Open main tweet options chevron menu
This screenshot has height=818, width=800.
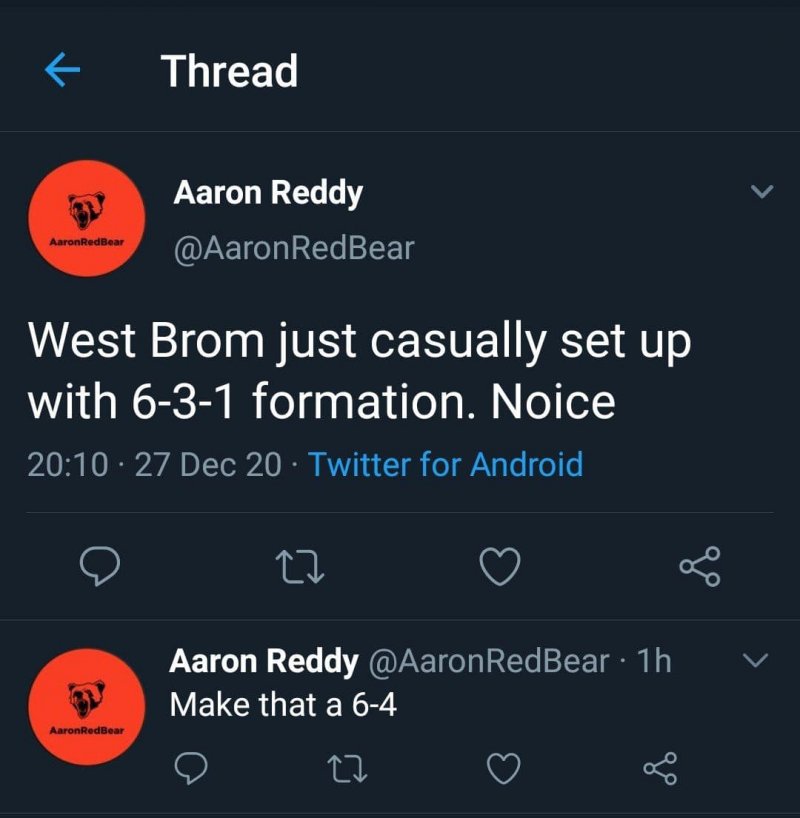(762, 192)
